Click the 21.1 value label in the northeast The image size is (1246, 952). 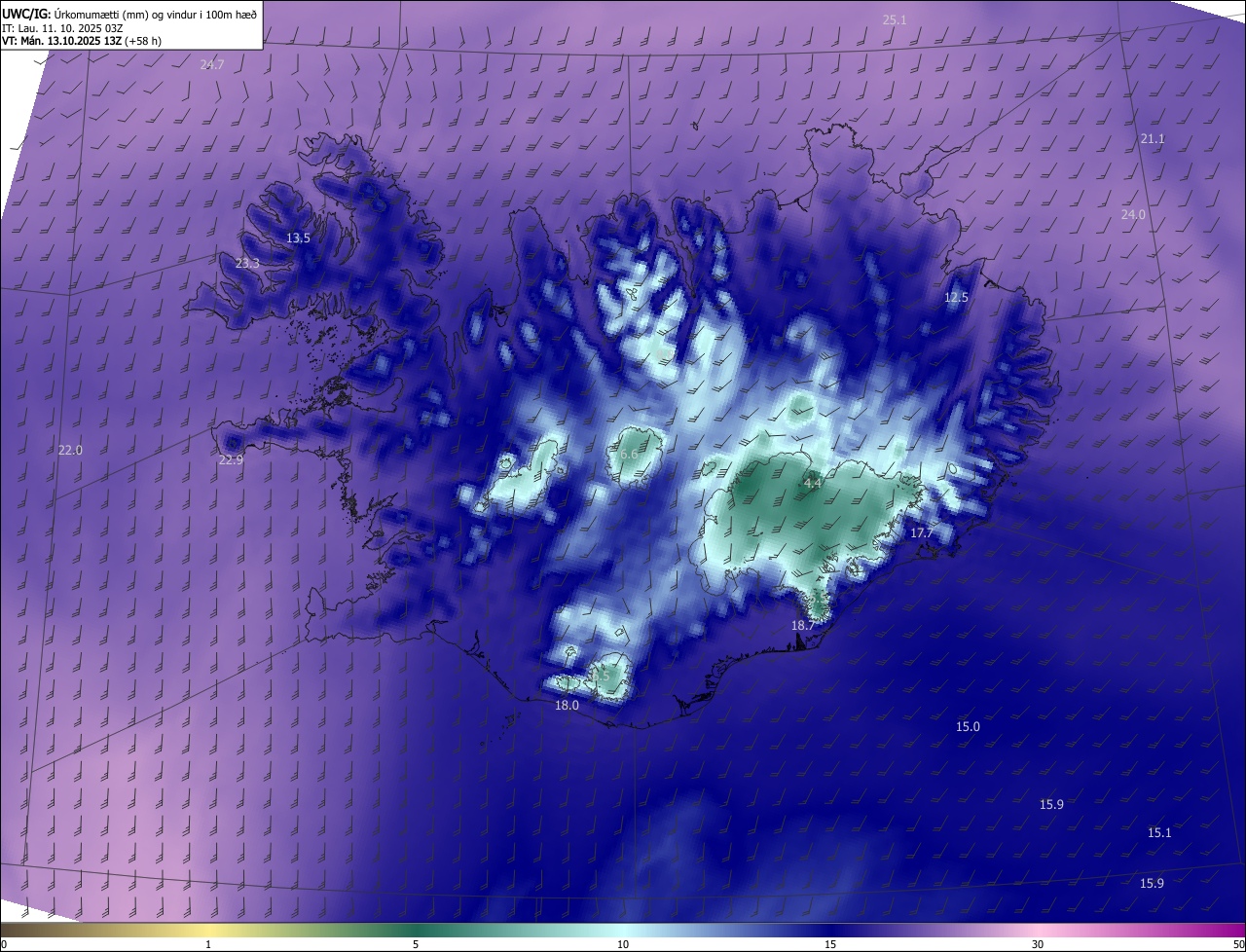pos(1152,139)
